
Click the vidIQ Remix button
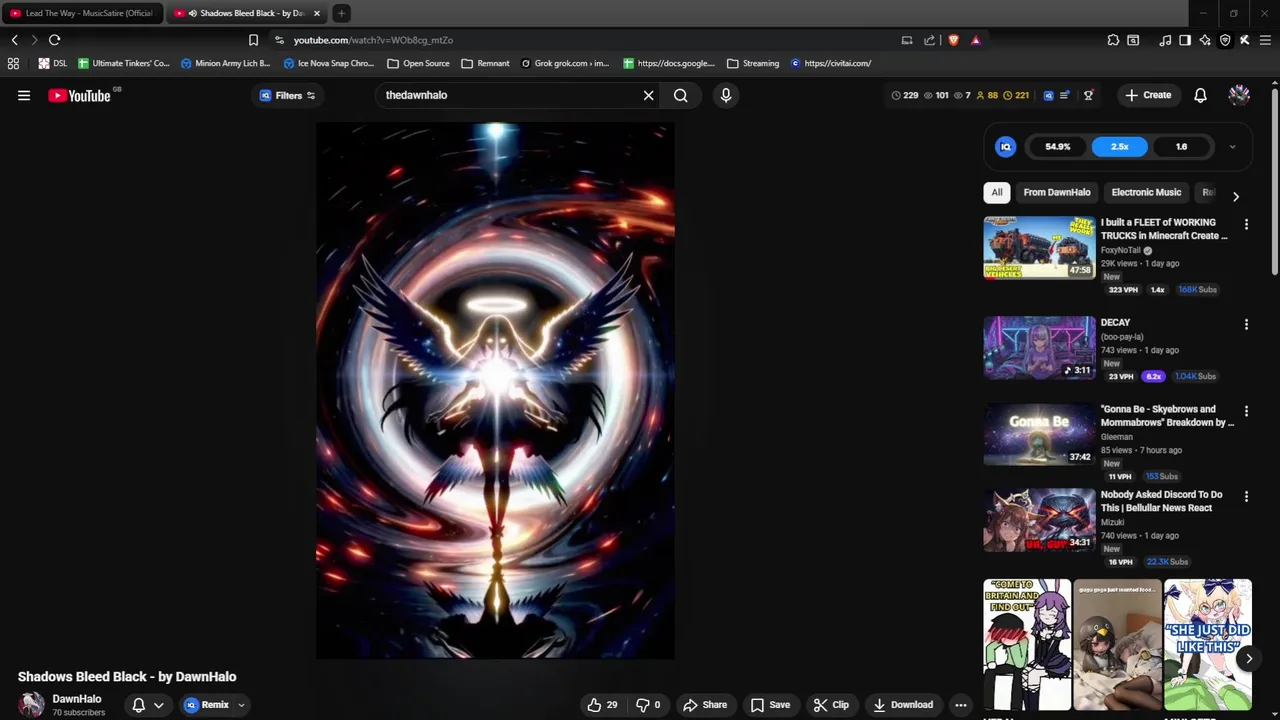click(207, 705)
